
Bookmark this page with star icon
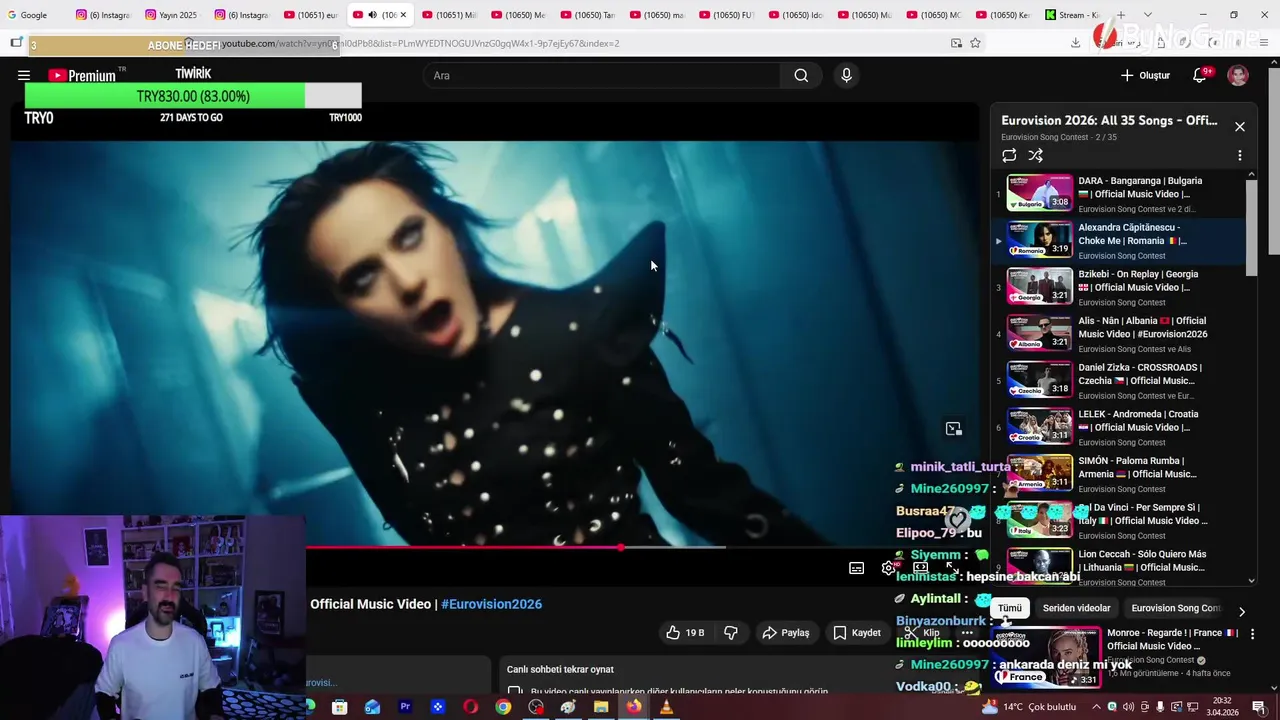pos(975,43)
